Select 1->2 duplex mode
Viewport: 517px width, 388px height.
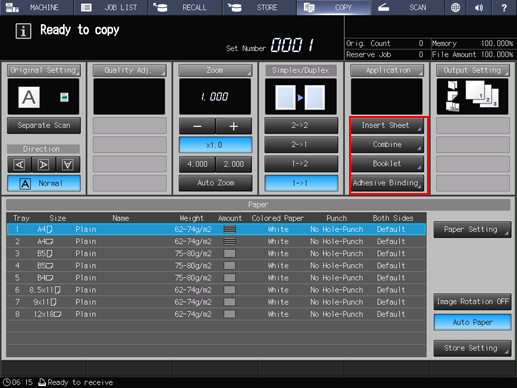301,164
